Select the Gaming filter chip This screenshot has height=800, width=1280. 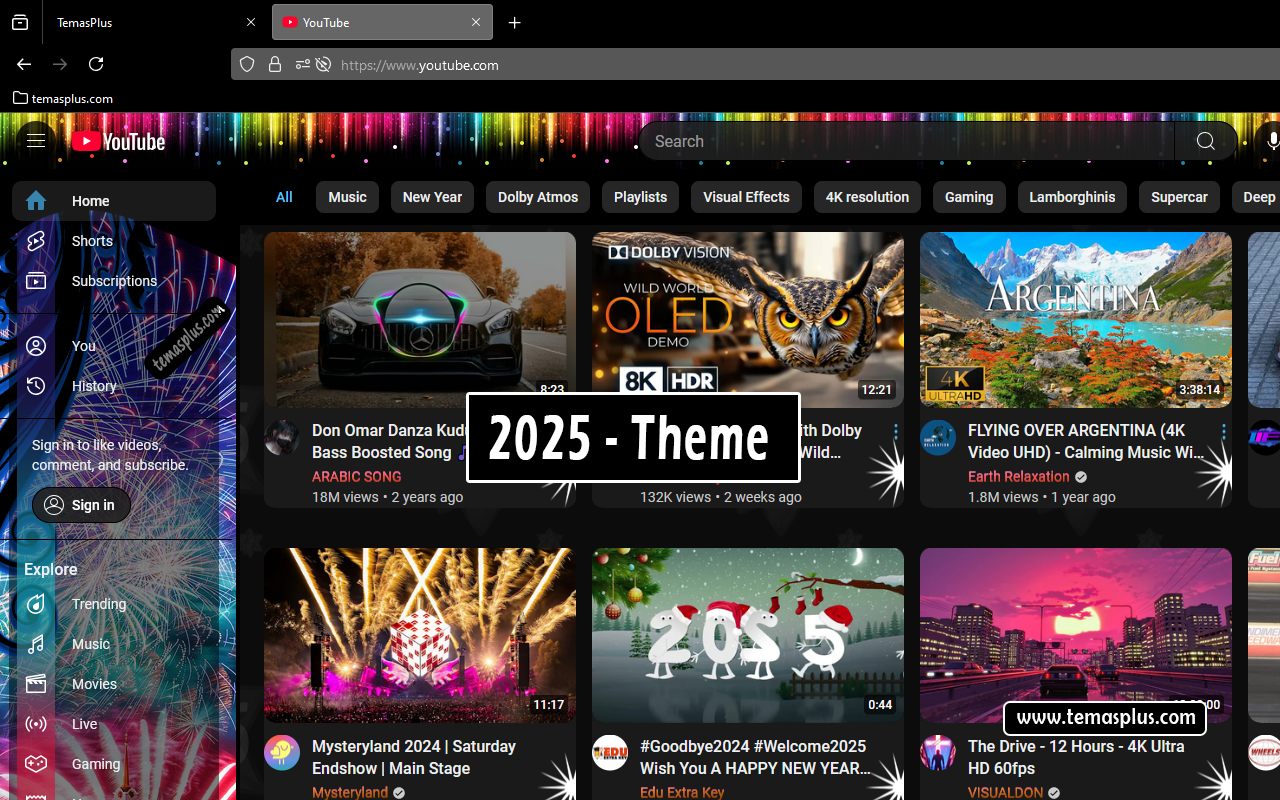pyautogui.click(x=969, y=197)
